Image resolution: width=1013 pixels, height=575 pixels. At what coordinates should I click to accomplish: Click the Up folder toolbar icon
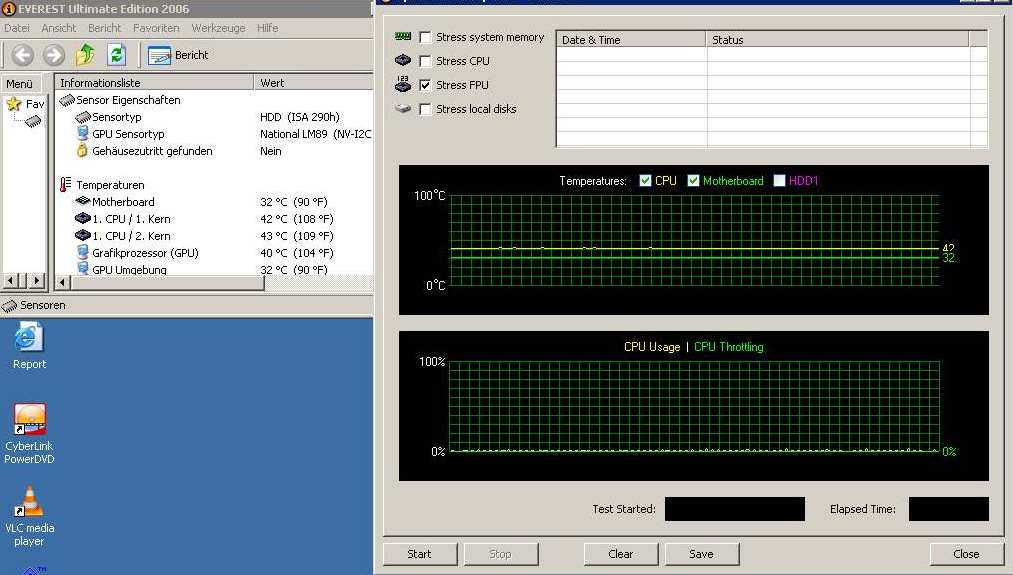(x=85, y=55)
